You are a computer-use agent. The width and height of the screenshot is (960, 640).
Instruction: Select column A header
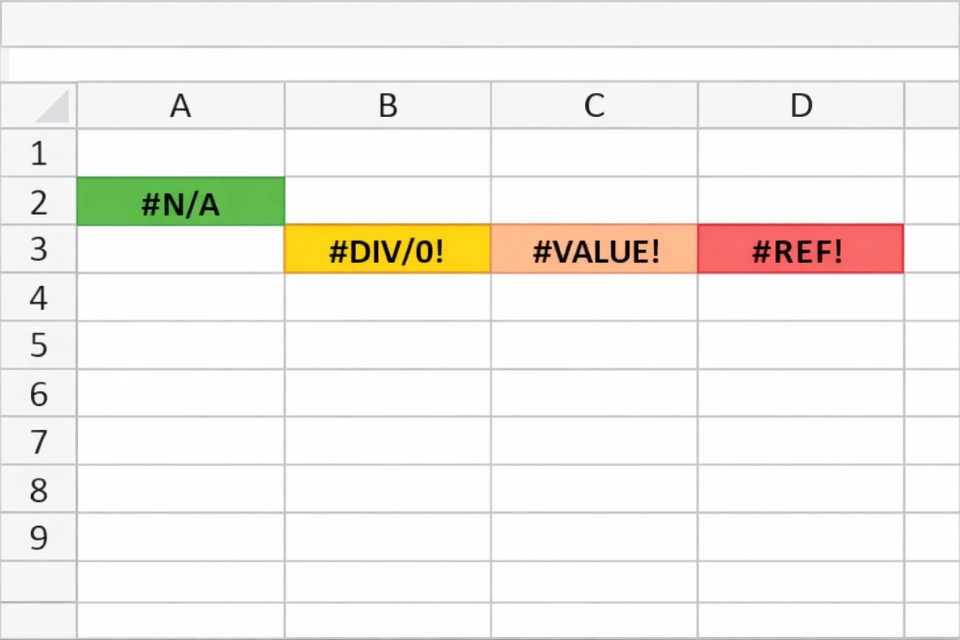pos(180,106)
